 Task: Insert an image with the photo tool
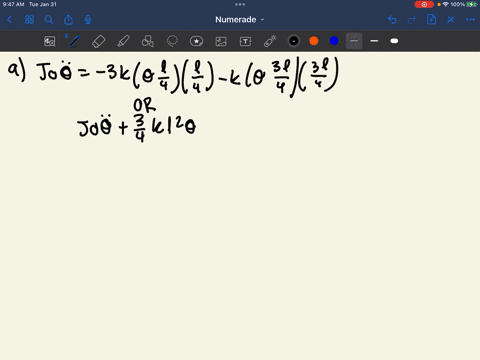(x=221, y=41)
